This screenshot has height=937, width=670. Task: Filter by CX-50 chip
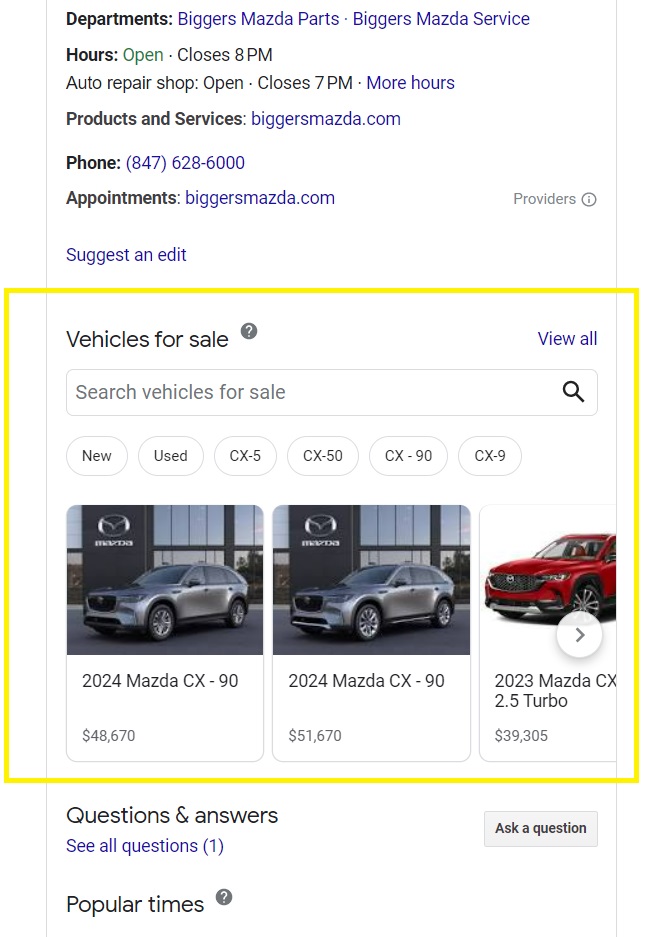(323, 456)
